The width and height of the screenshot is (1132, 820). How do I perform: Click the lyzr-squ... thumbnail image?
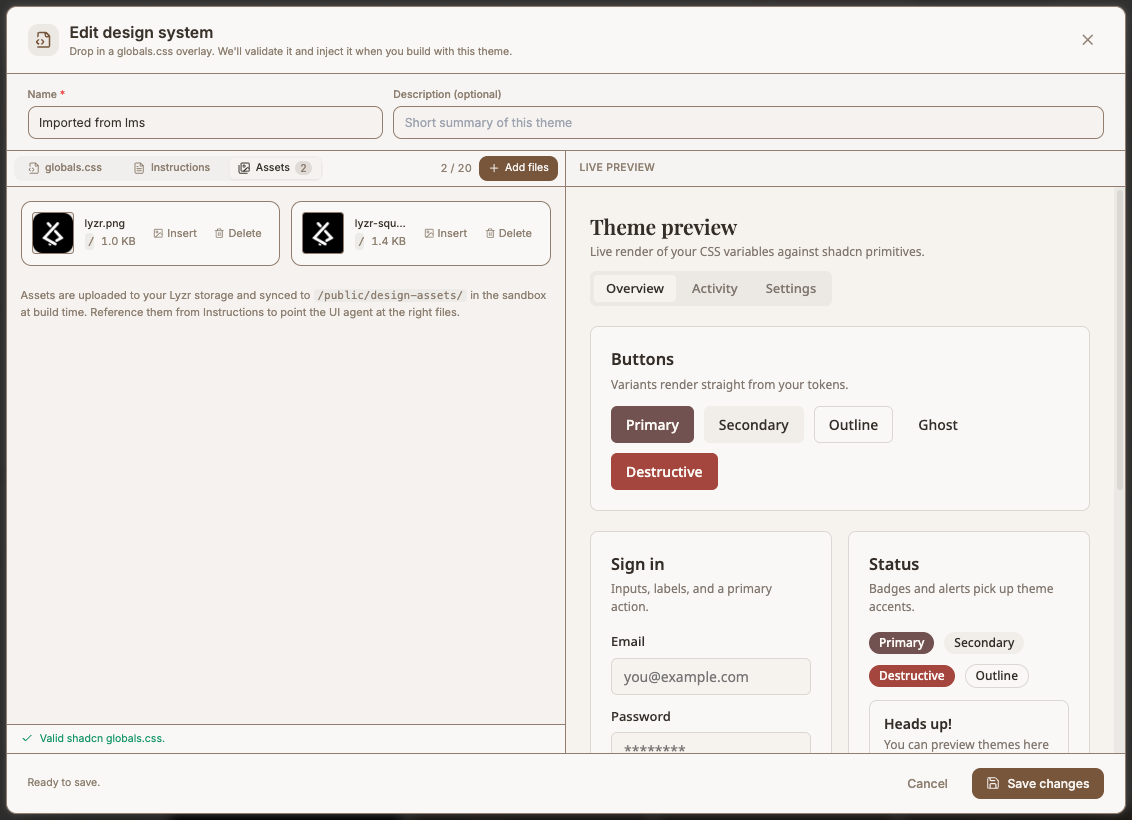[323, 233]
